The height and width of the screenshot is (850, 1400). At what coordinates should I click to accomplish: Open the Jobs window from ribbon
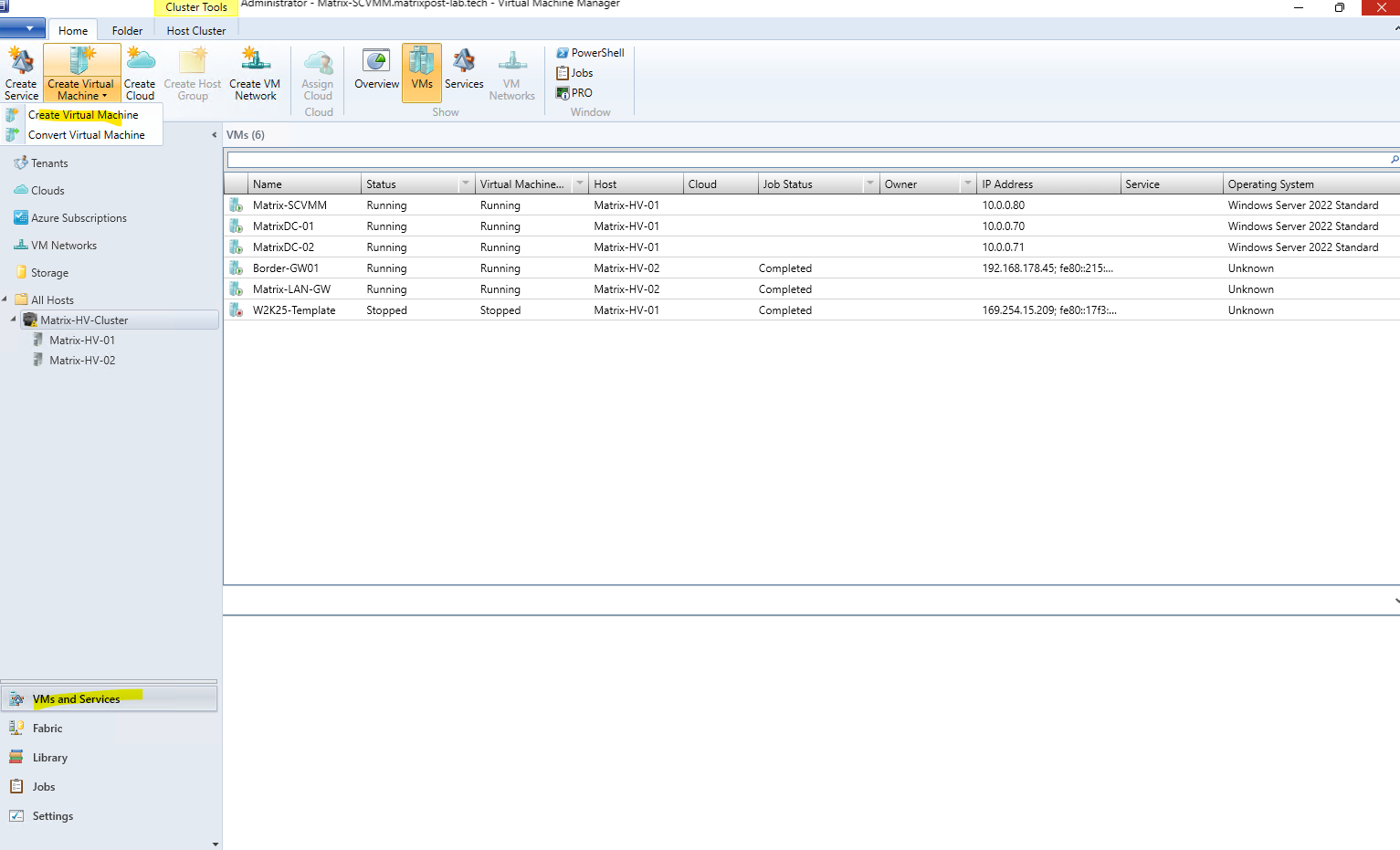pos(574,73)
